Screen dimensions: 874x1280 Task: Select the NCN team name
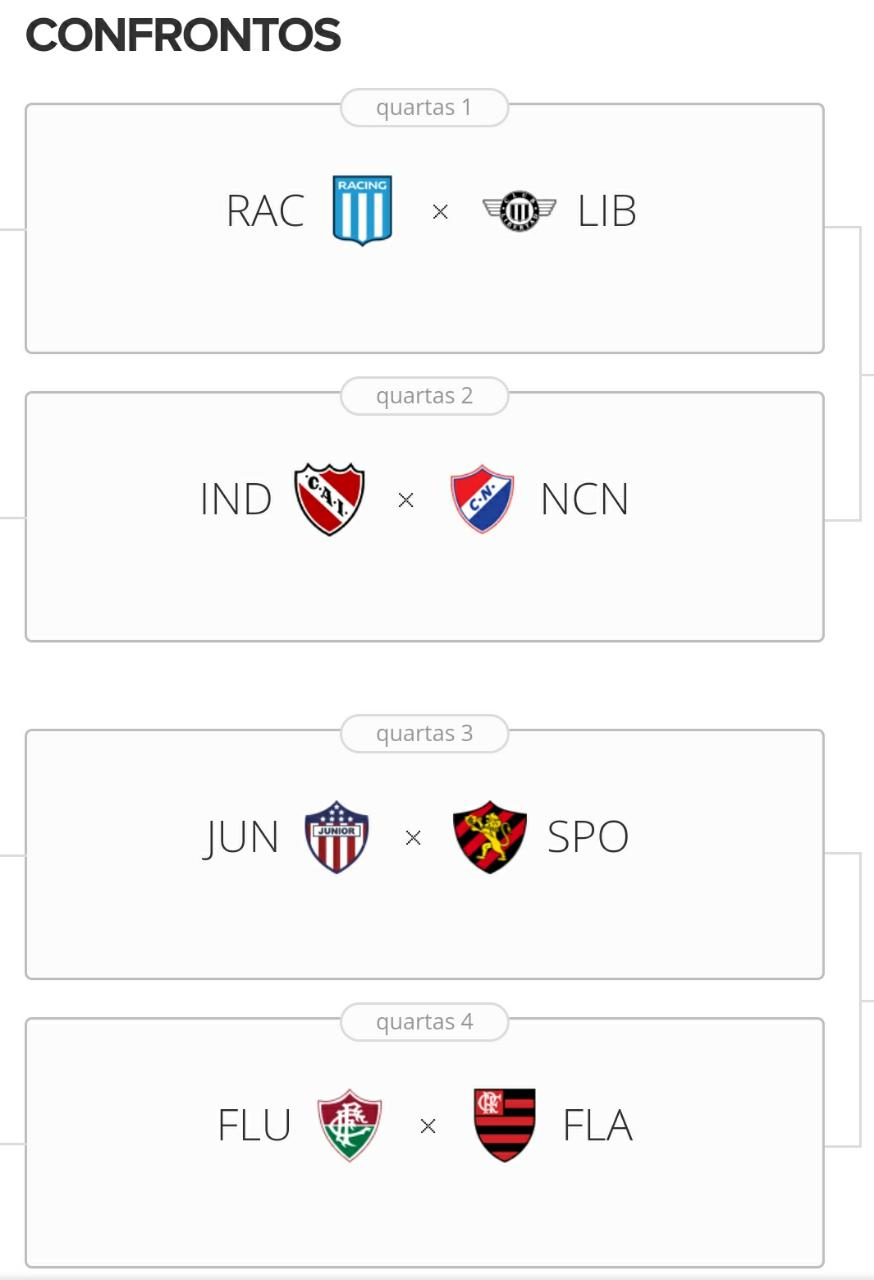pos(585,499)
